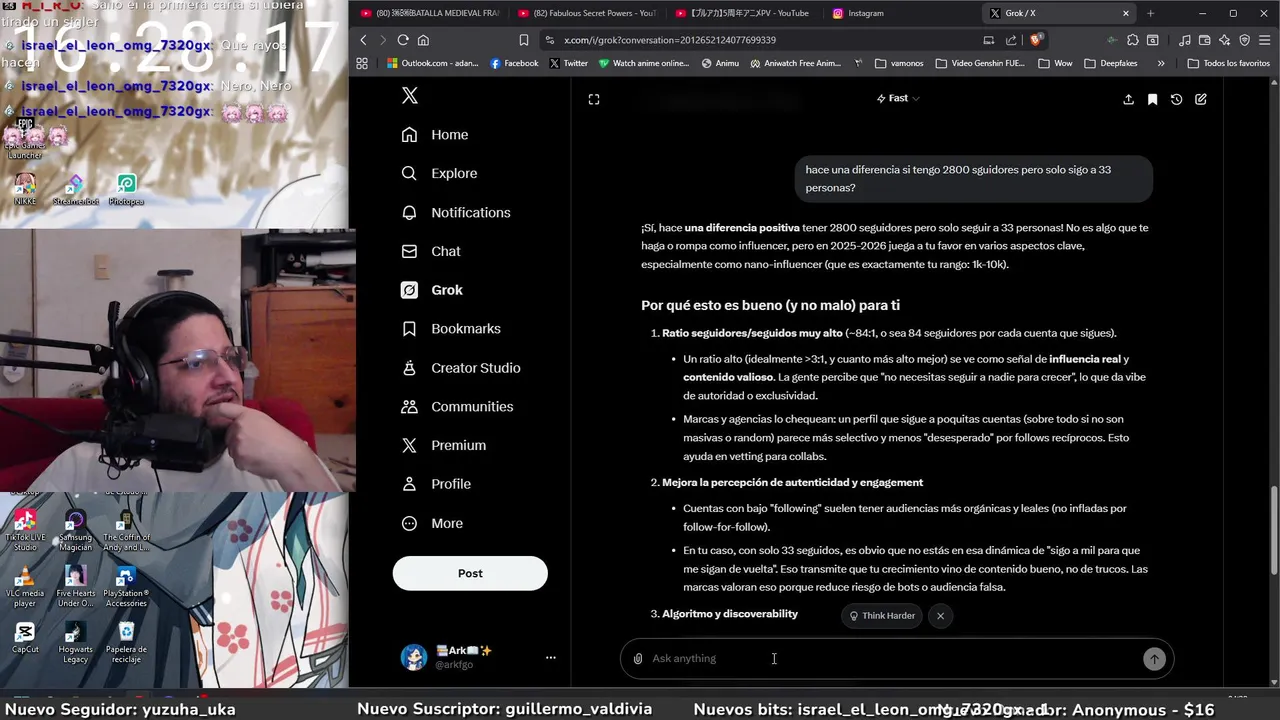Click the bookmark conversation icon
This screenshot has height=720, width=1280.
click(1152, 99)
